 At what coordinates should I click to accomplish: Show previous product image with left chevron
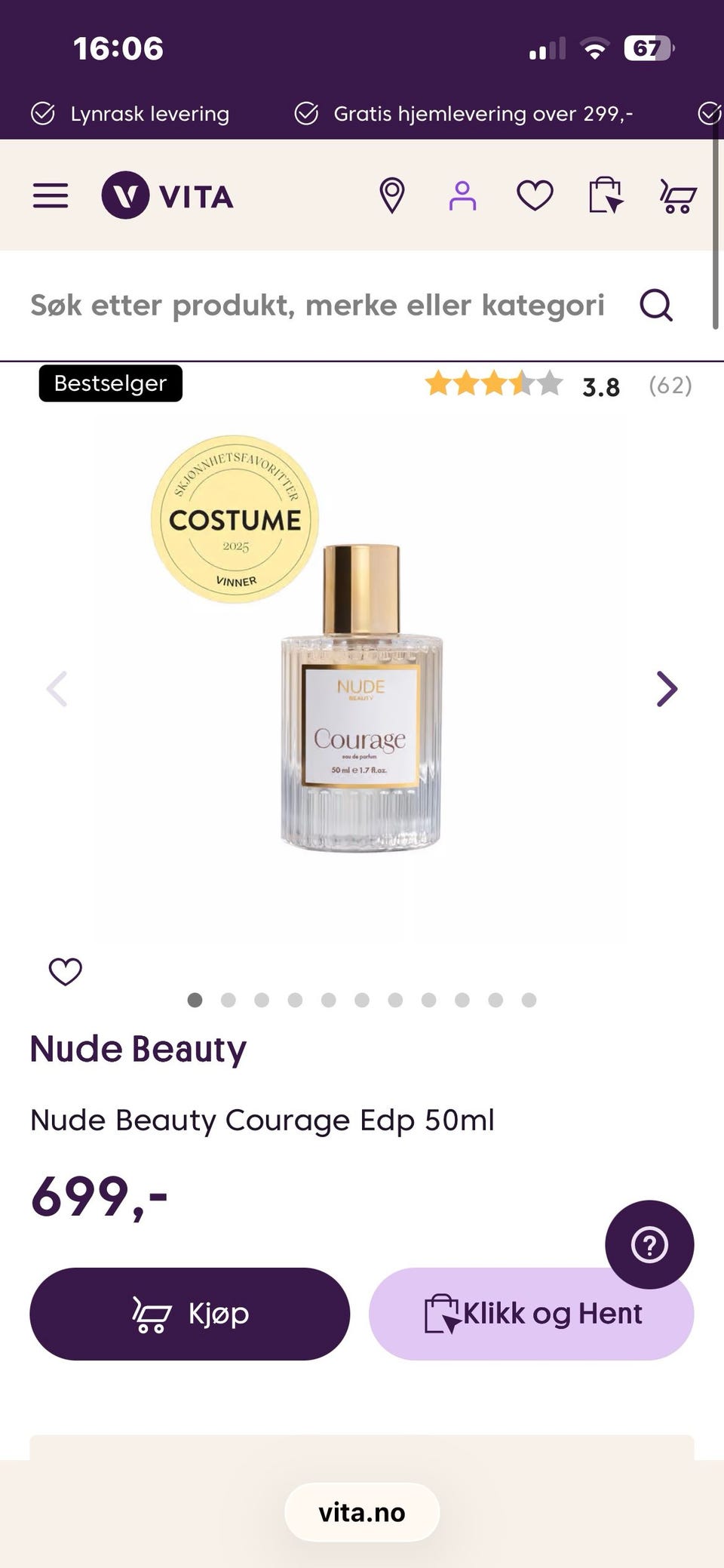point(57,688)
